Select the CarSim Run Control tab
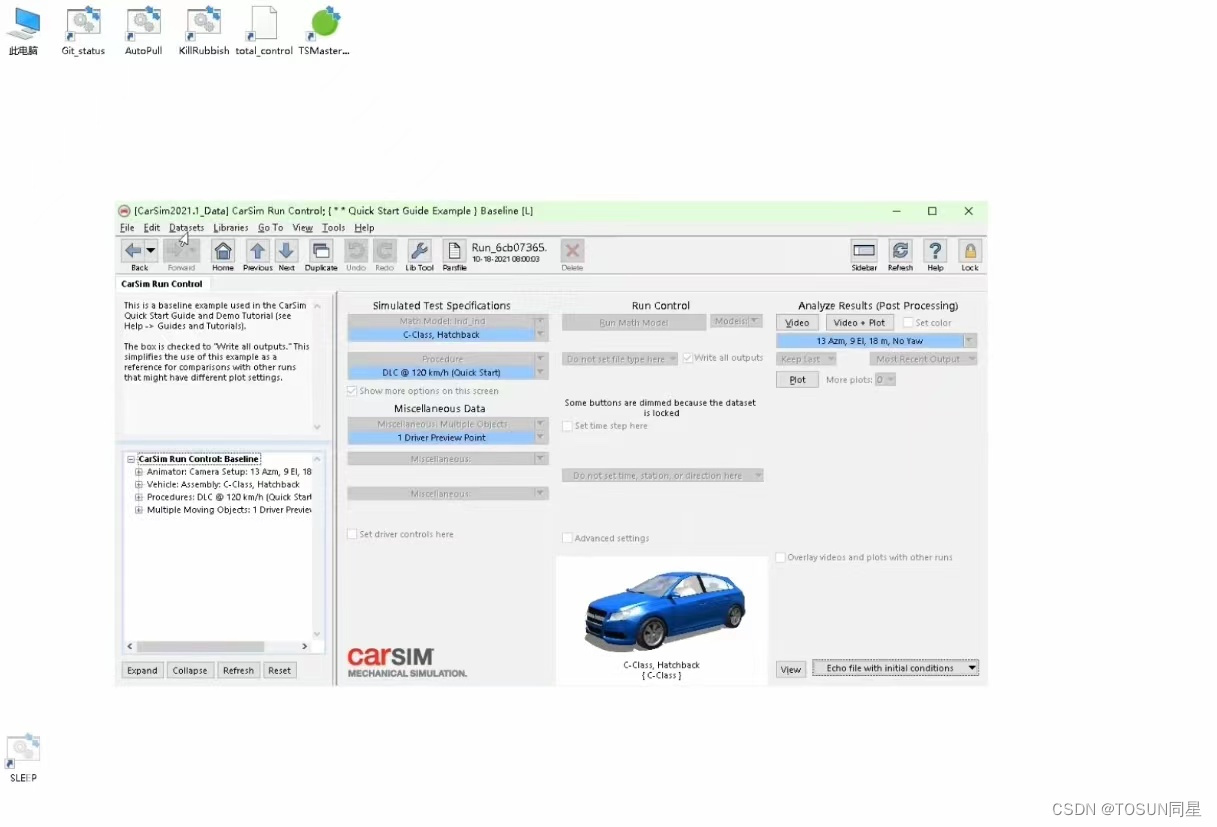Screen dimensions: 1217x827 (161, 284)
